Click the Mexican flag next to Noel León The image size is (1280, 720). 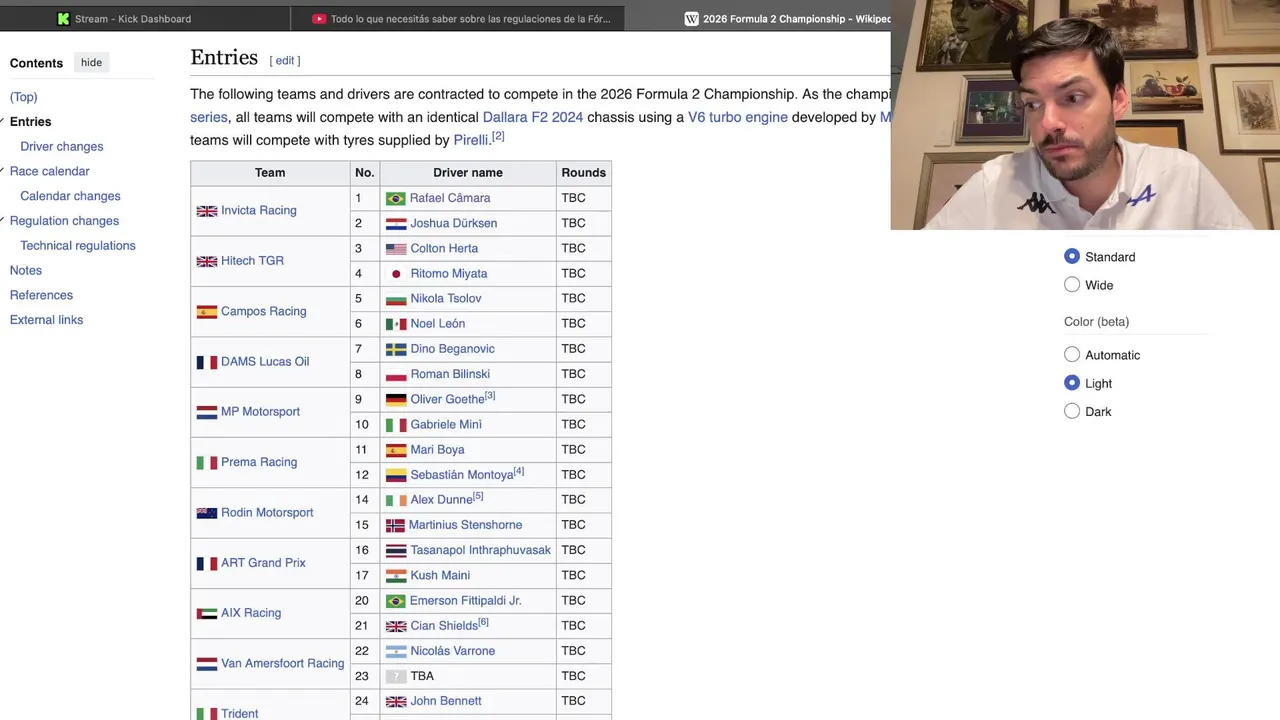tap(396, 324)
